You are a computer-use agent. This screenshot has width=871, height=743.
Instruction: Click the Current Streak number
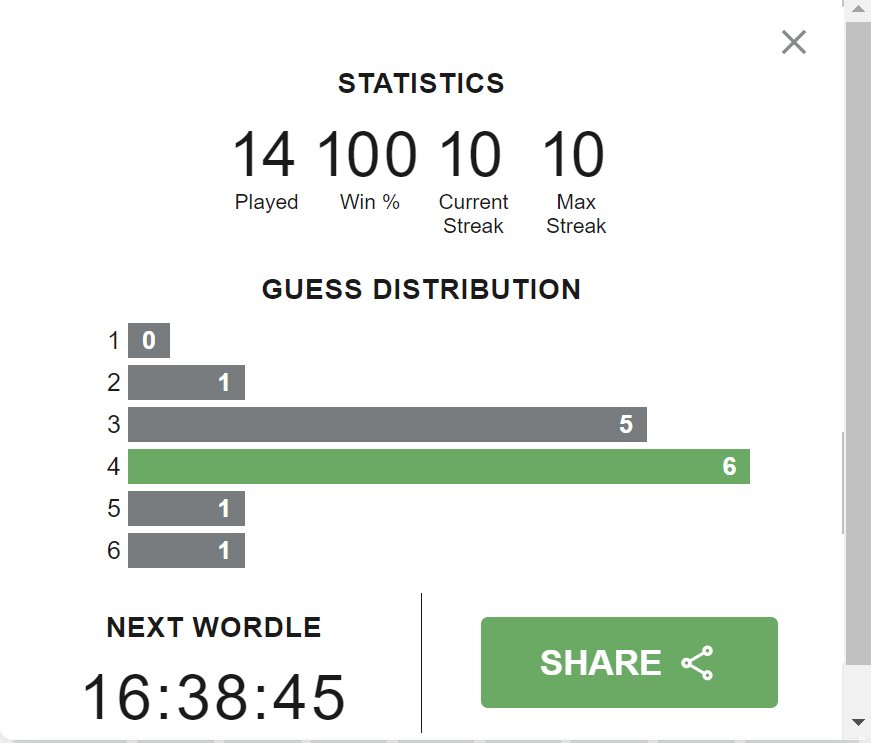(x=471, y=154)
